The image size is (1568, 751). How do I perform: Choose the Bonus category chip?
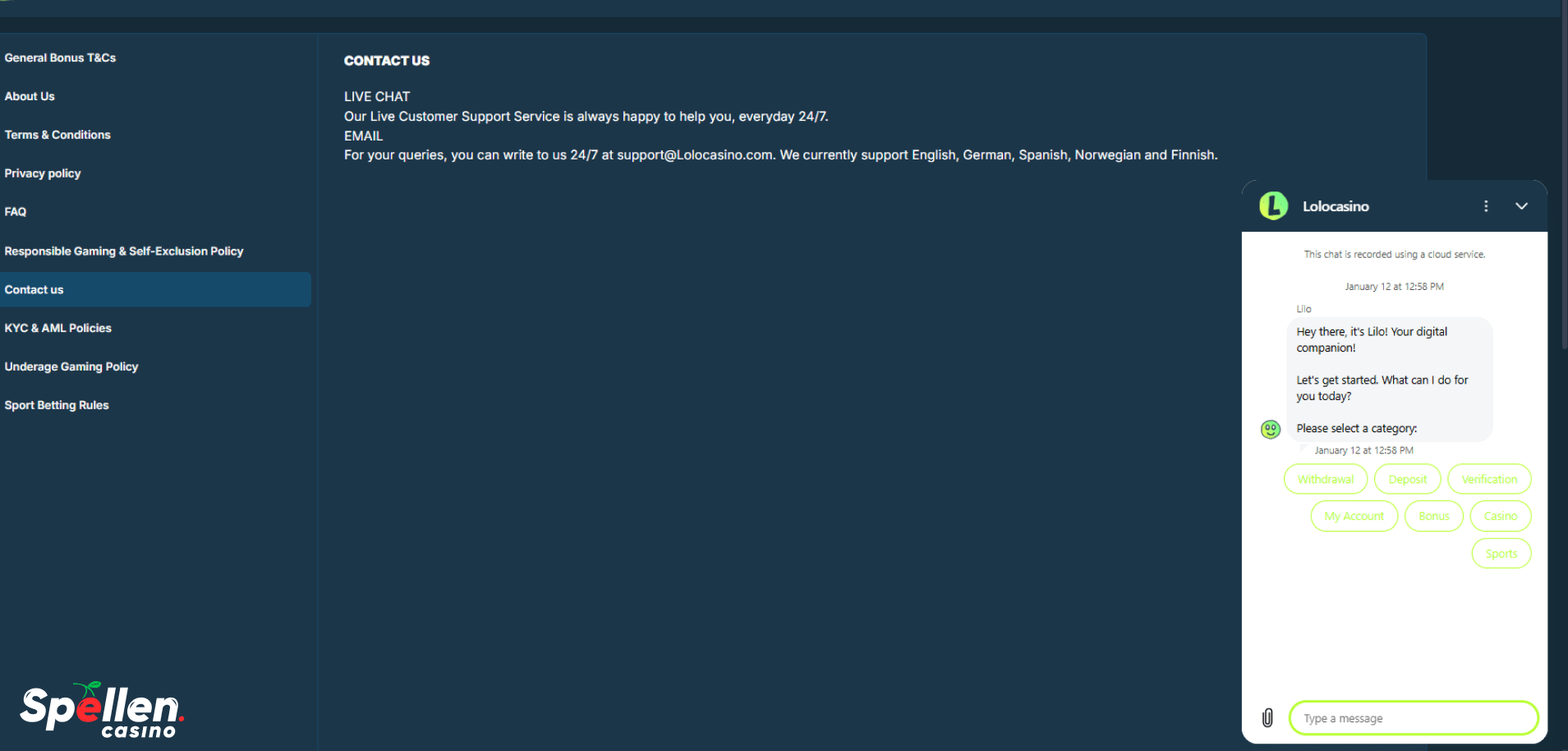(1433, 516)
